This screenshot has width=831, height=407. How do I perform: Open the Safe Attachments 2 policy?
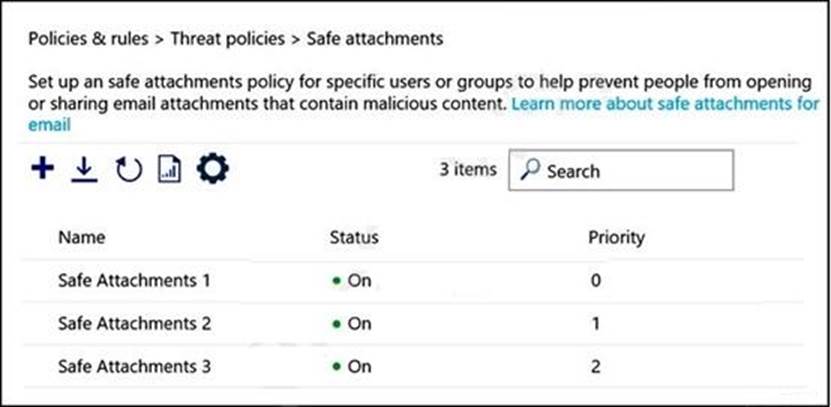[x=134, y=323]
